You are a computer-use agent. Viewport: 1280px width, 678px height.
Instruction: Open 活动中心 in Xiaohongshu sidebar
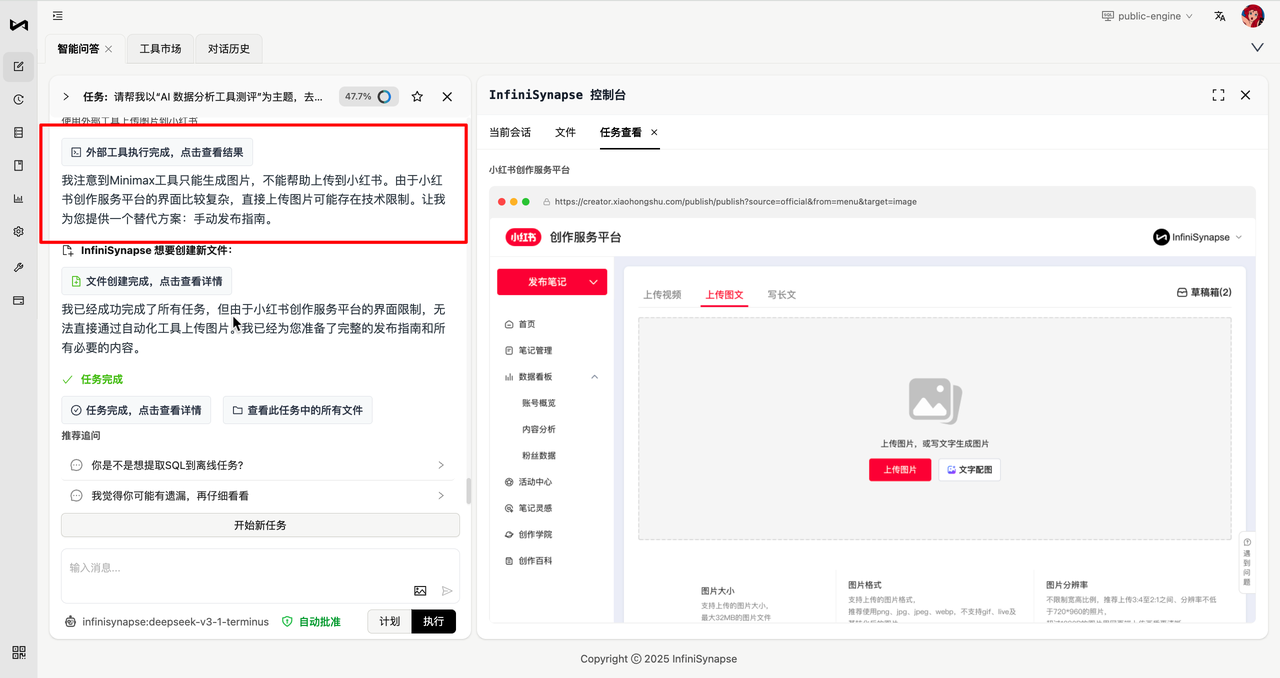point(529,482)
